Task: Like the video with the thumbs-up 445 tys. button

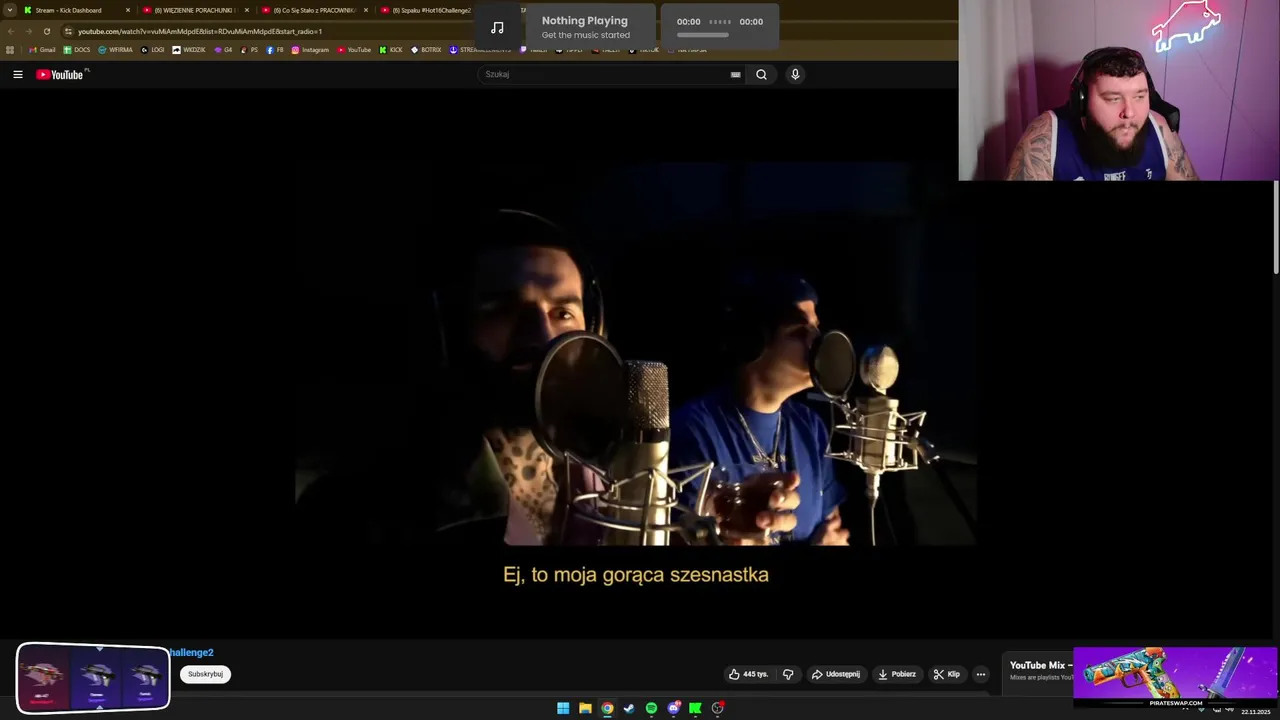Action: tap(748, 674)
